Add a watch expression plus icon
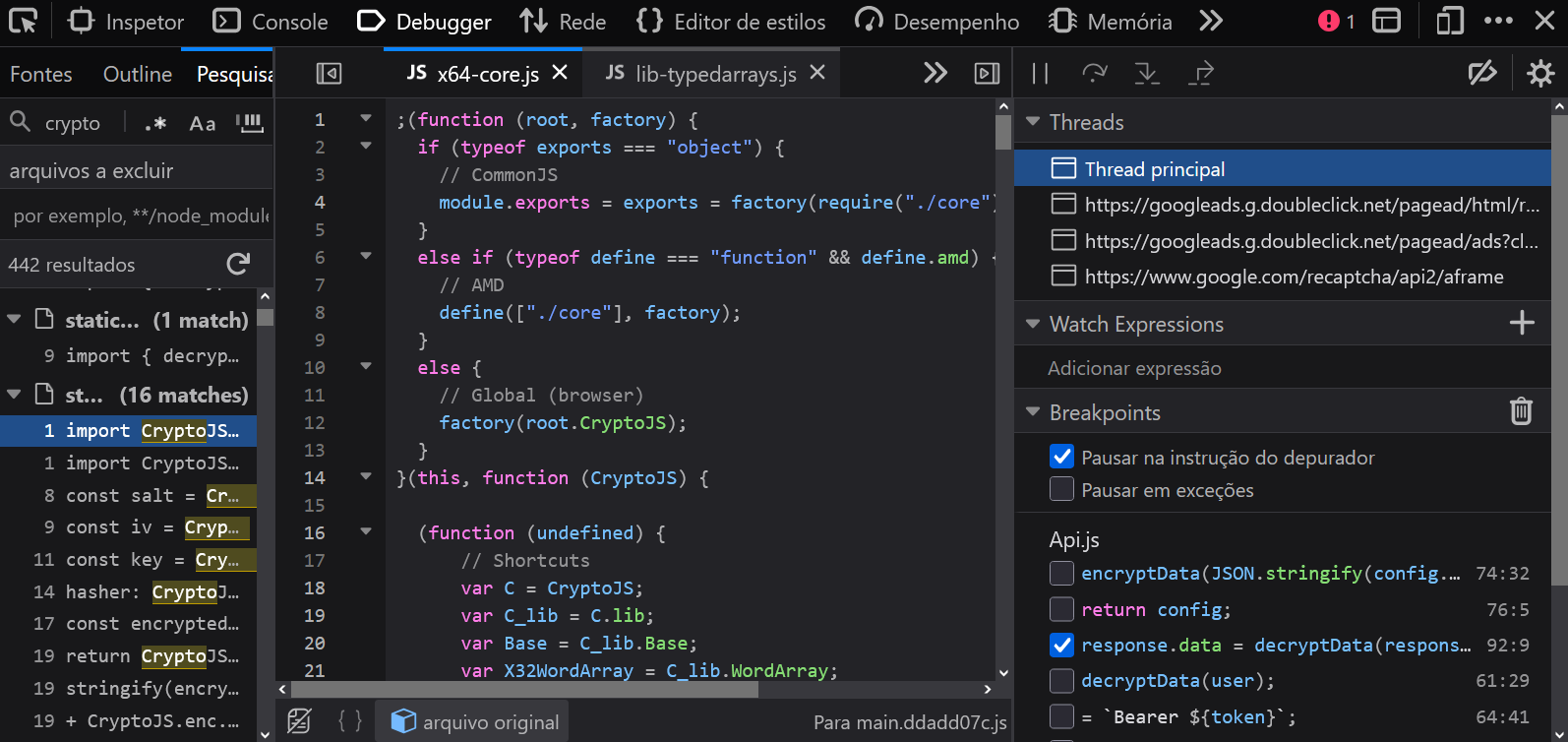 tap(1522, 323)
